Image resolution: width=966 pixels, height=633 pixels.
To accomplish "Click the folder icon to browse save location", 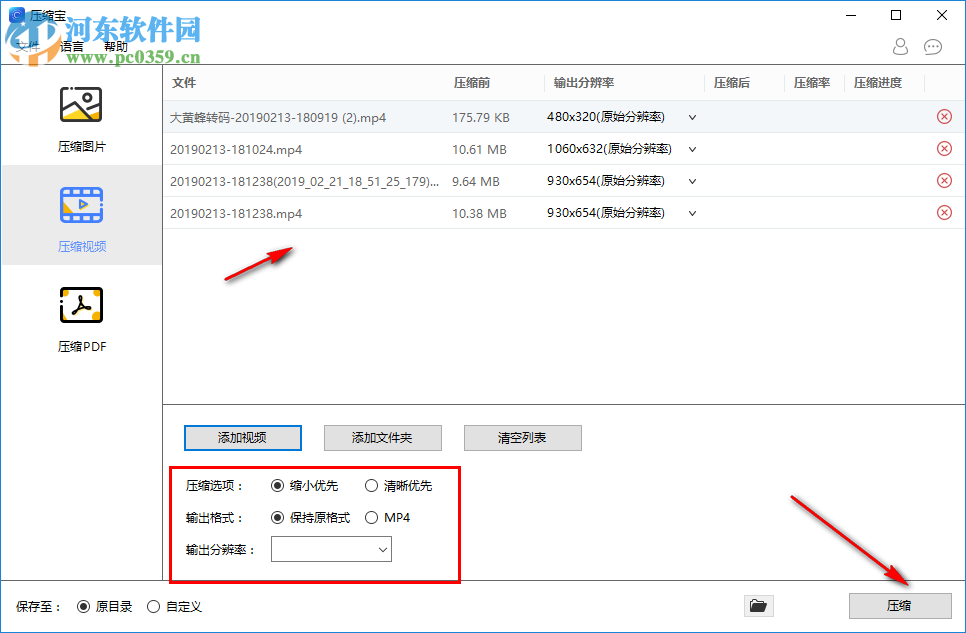I will pos(758,605).
